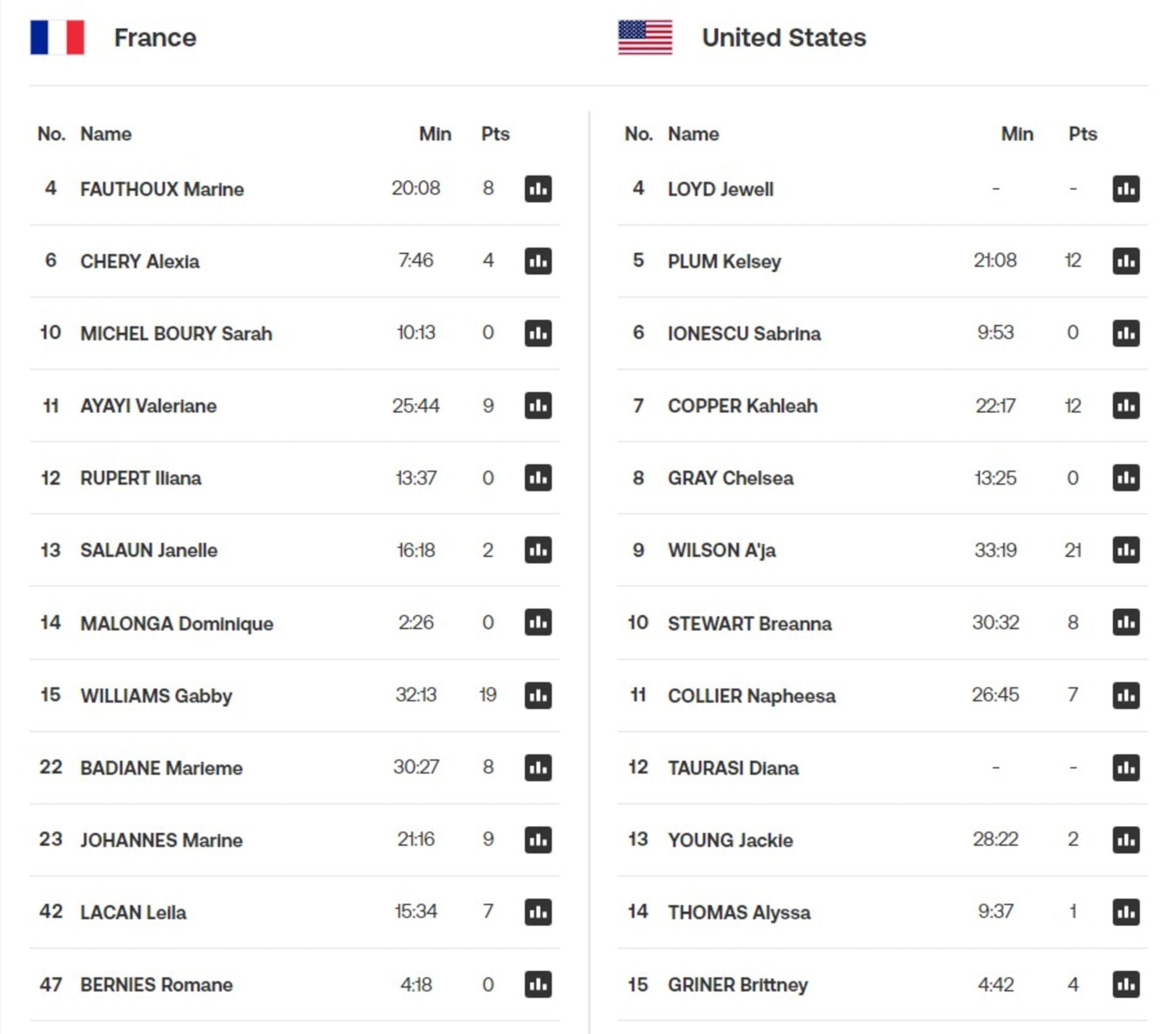View stats icon for BERNIES Romane

[538, 984]
